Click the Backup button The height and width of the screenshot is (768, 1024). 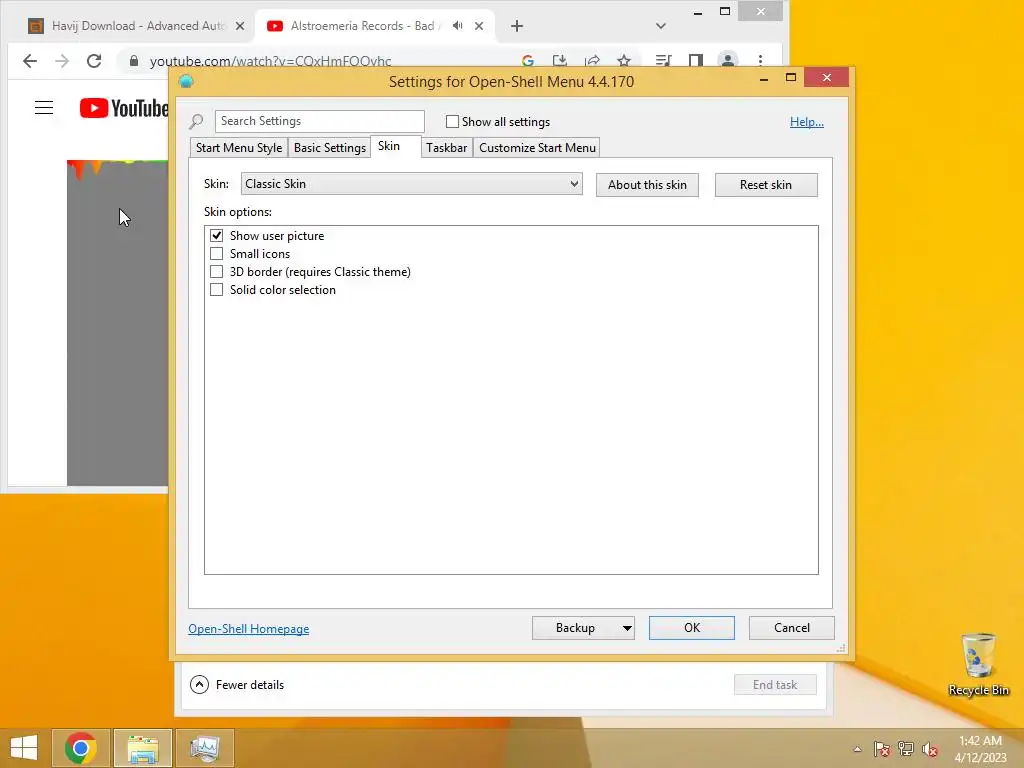575,628
